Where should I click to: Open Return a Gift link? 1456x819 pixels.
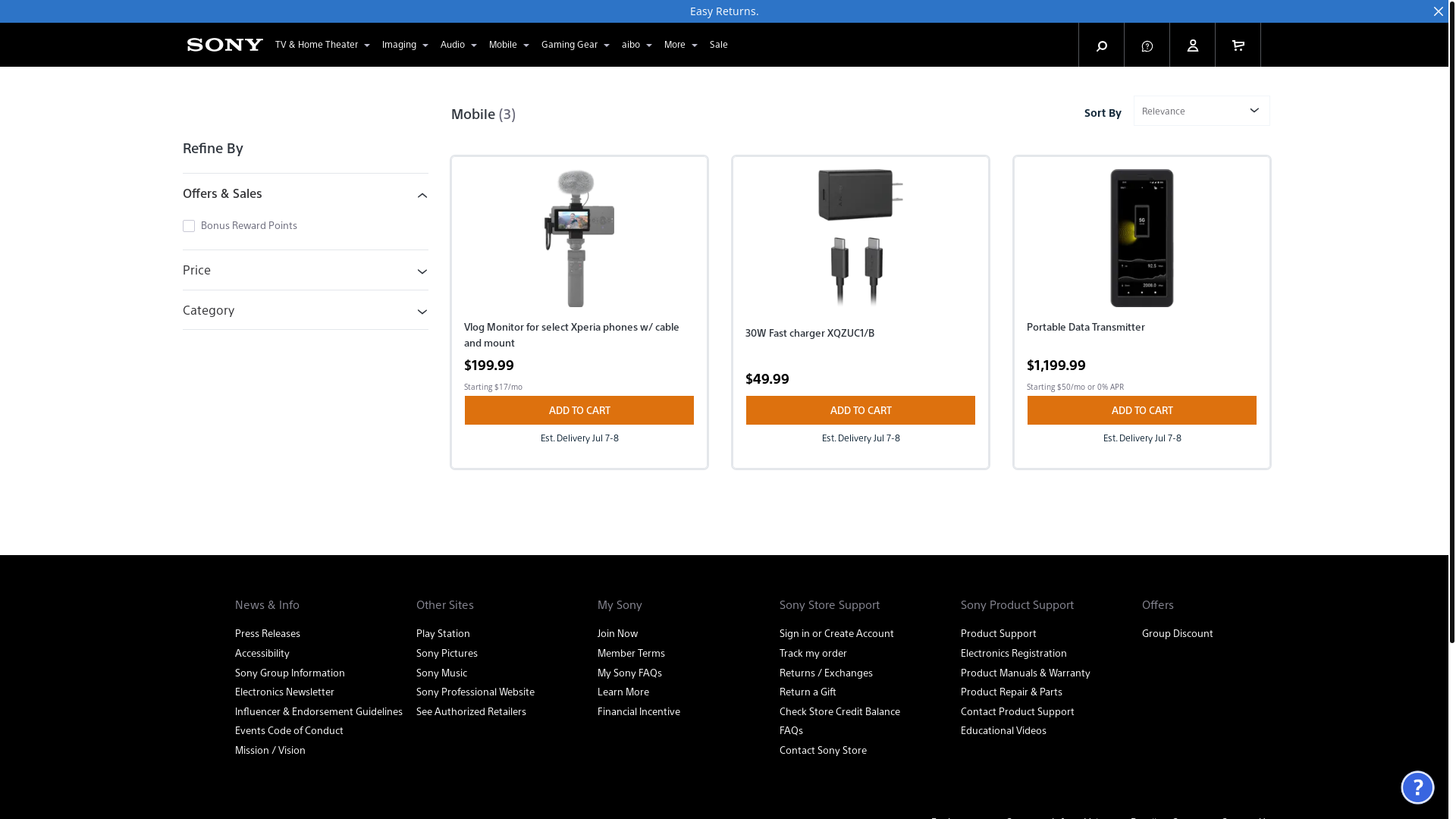(808, 692)
